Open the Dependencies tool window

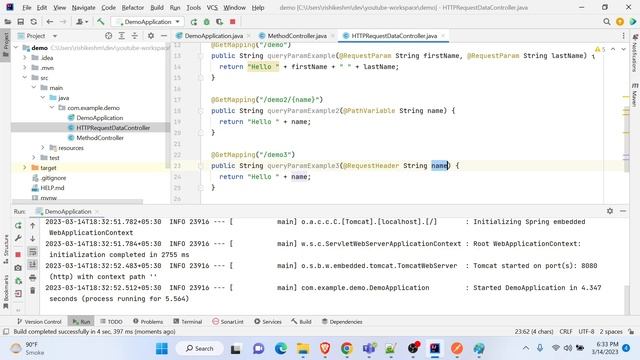tap(342, 322)
